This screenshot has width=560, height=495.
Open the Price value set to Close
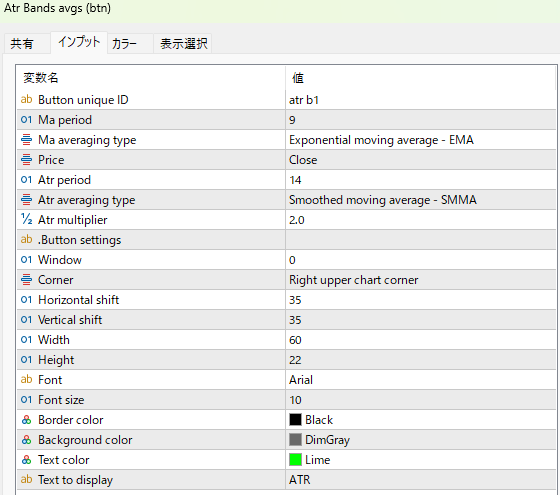(x=421, y=160)
